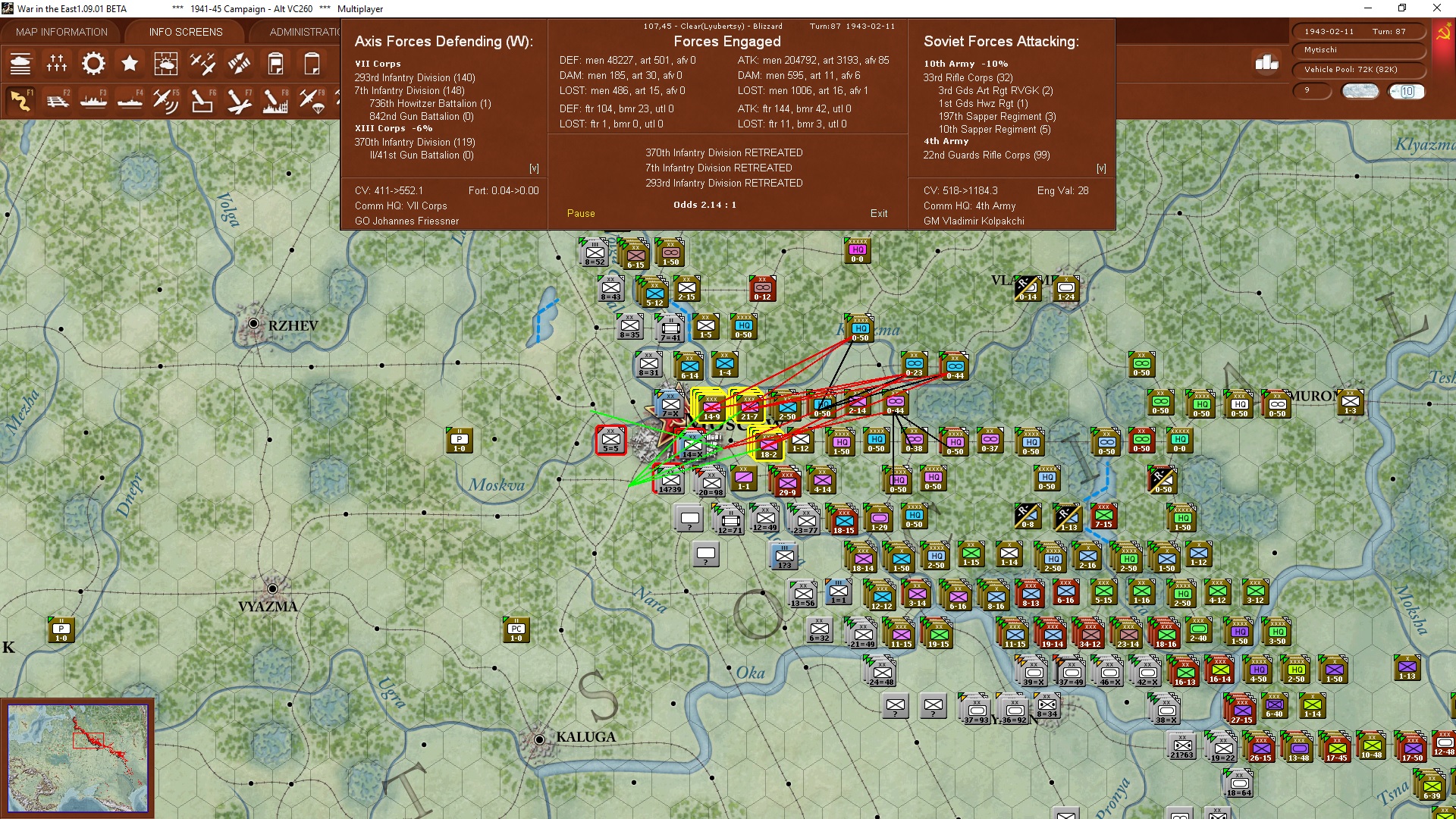Click the bar chart metrics icon
The width and height of the screenshot is (1456, 819).
coord(1266,63)
